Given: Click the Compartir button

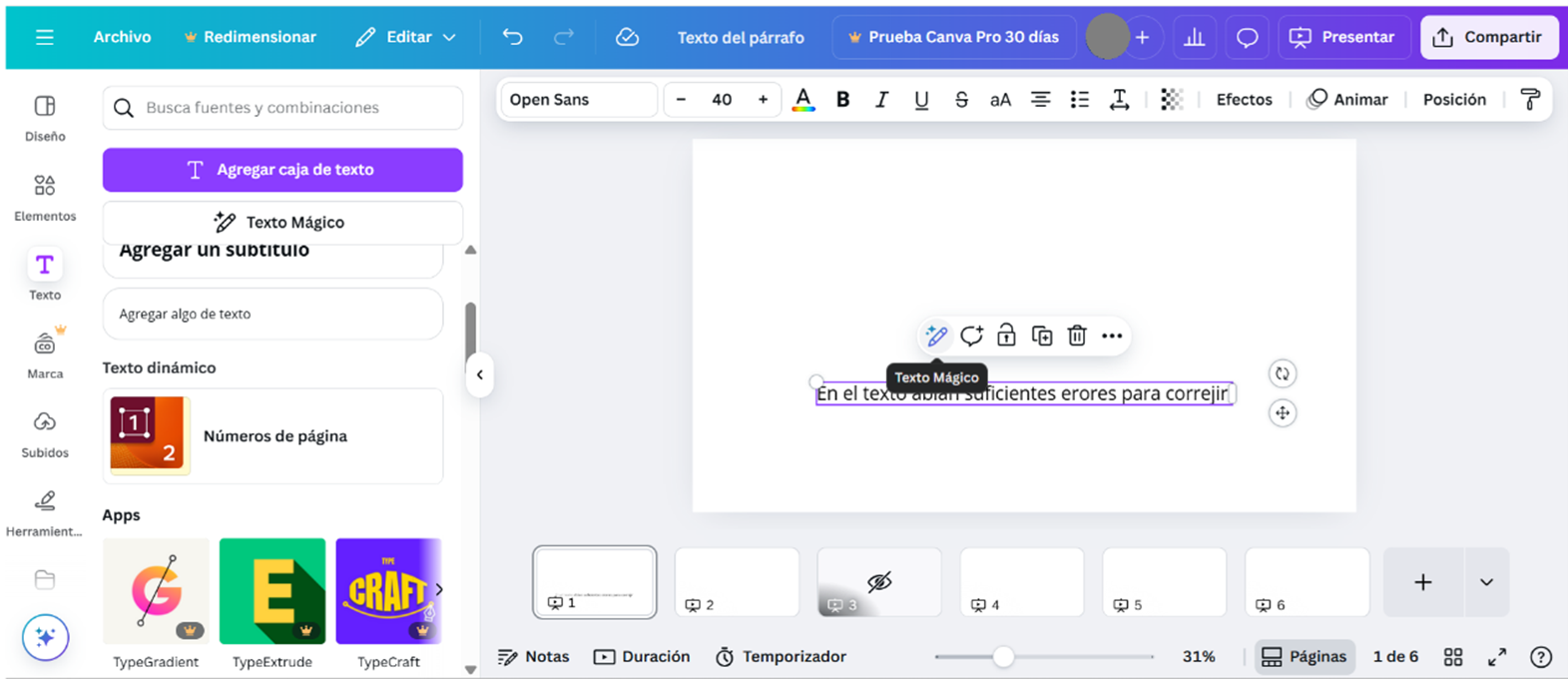Looking at the screenshot, I should (1488, 37).
